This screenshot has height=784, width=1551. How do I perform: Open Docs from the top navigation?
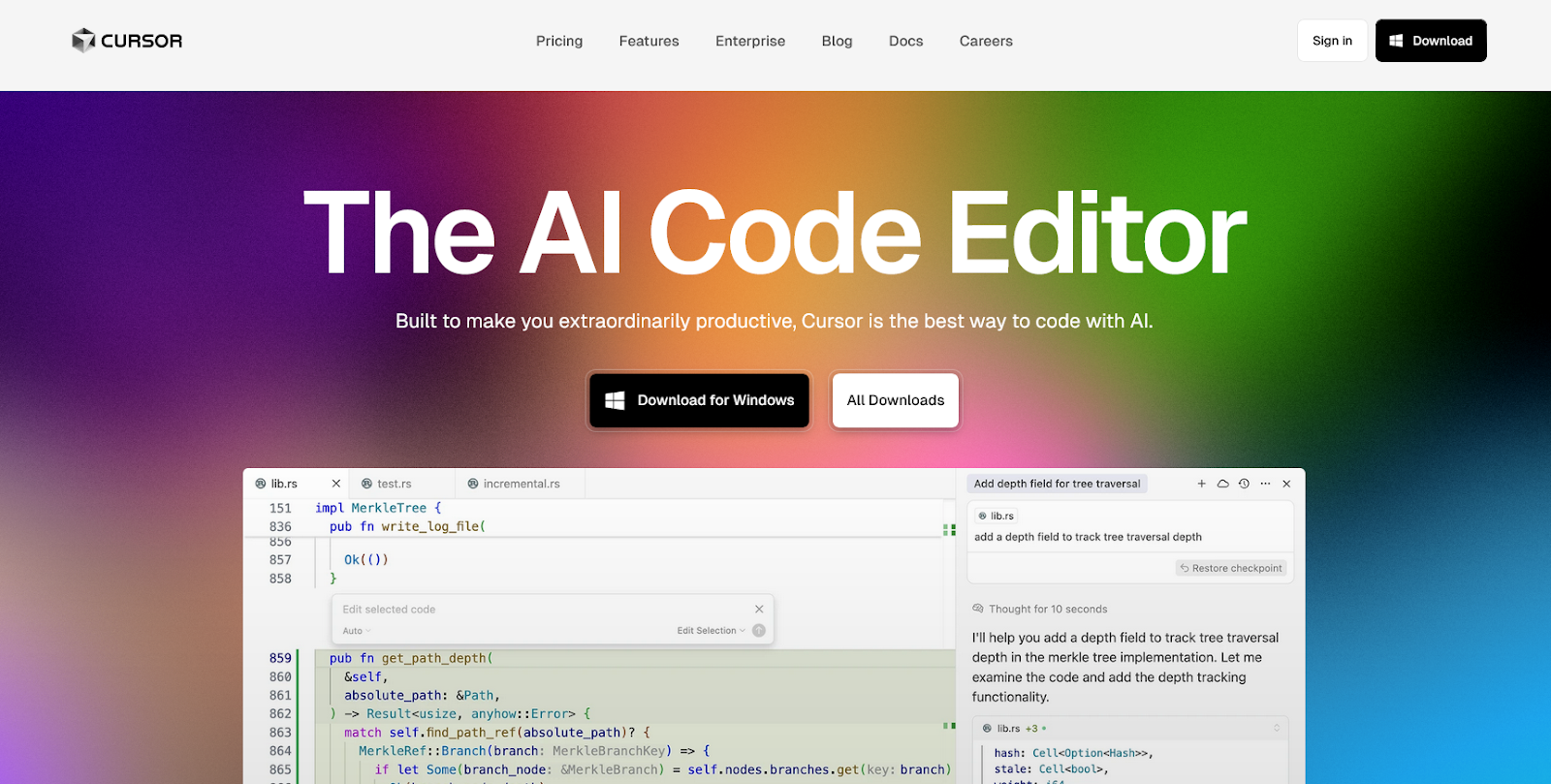(905, 41)
